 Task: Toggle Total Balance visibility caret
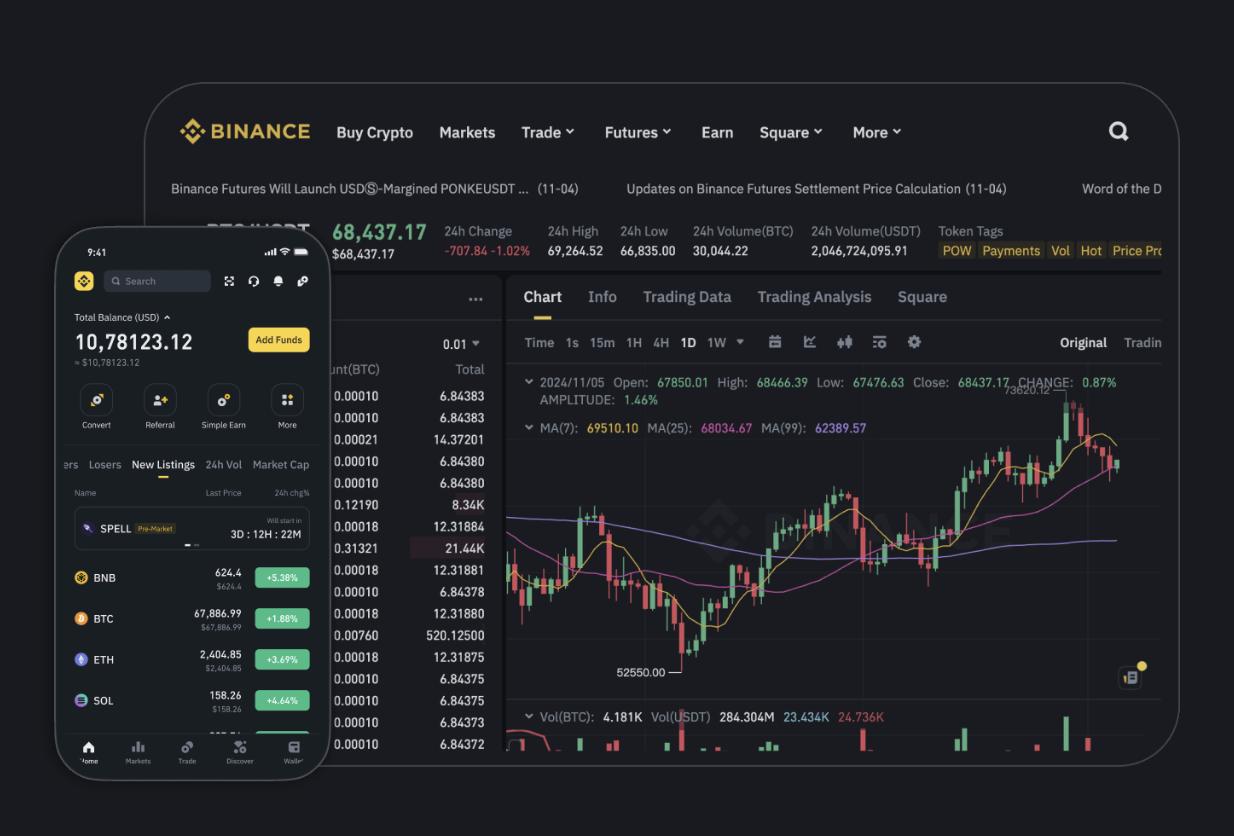[x=167, y=318]
